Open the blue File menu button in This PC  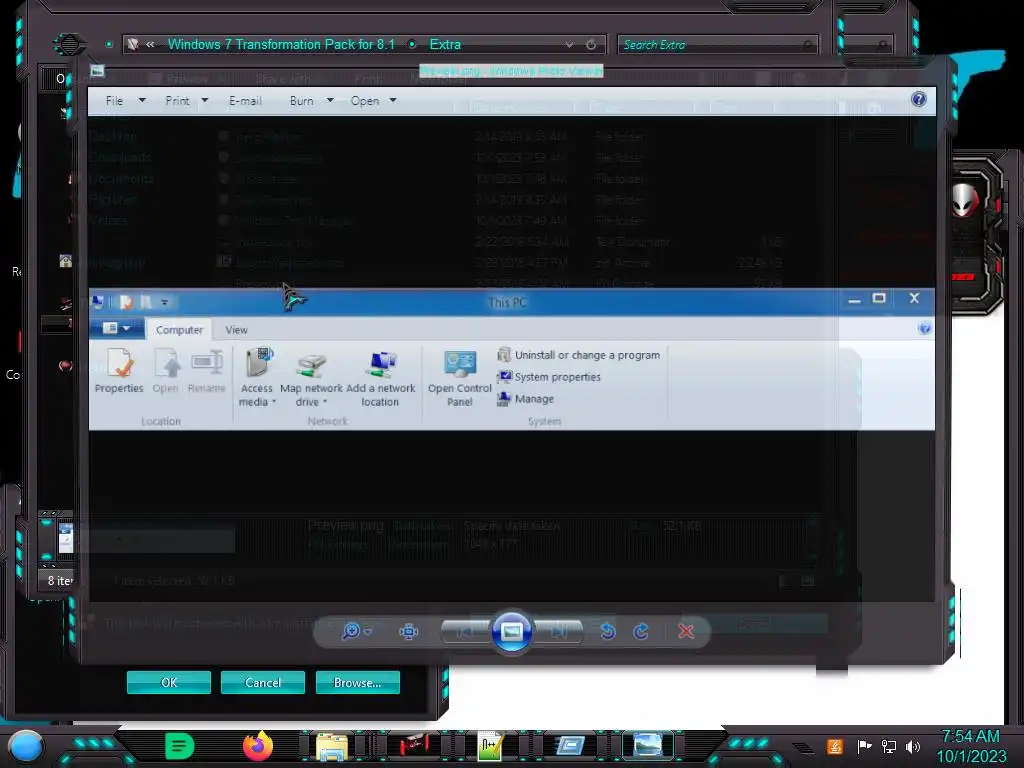pyautogui.click(x=117, y=328)
